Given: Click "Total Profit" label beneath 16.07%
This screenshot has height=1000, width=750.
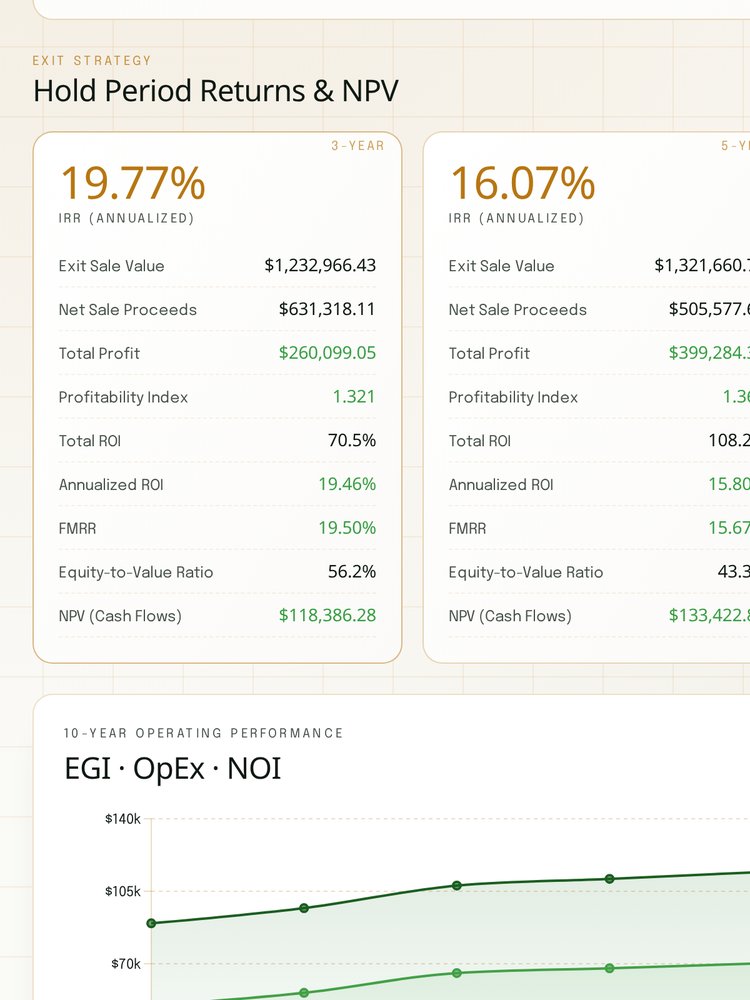Looking at the screenshot, I should (489, 353).
